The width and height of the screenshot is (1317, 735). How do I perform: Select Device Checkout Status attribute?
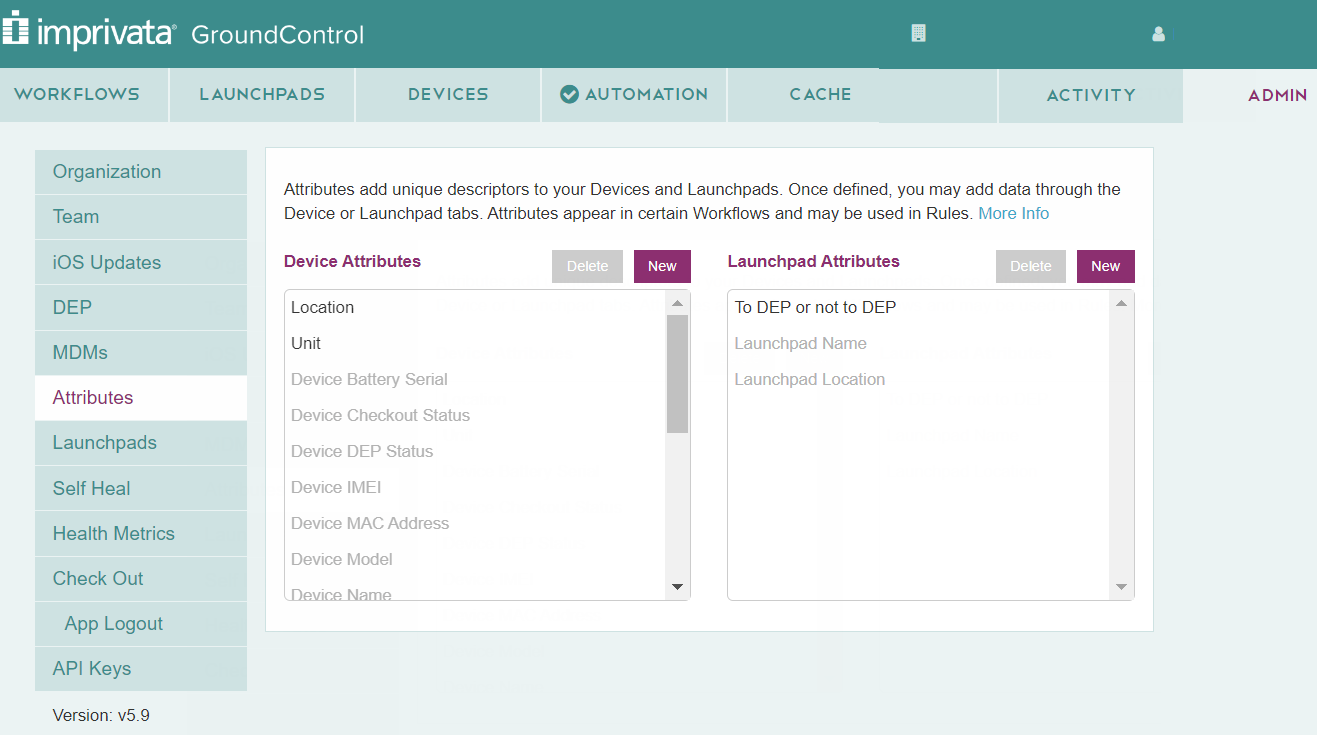[x=476, y=416]
